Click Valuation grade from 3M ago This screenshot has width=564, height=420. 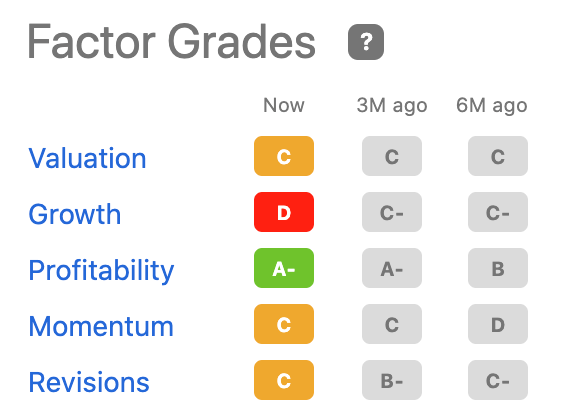(392, 156)
